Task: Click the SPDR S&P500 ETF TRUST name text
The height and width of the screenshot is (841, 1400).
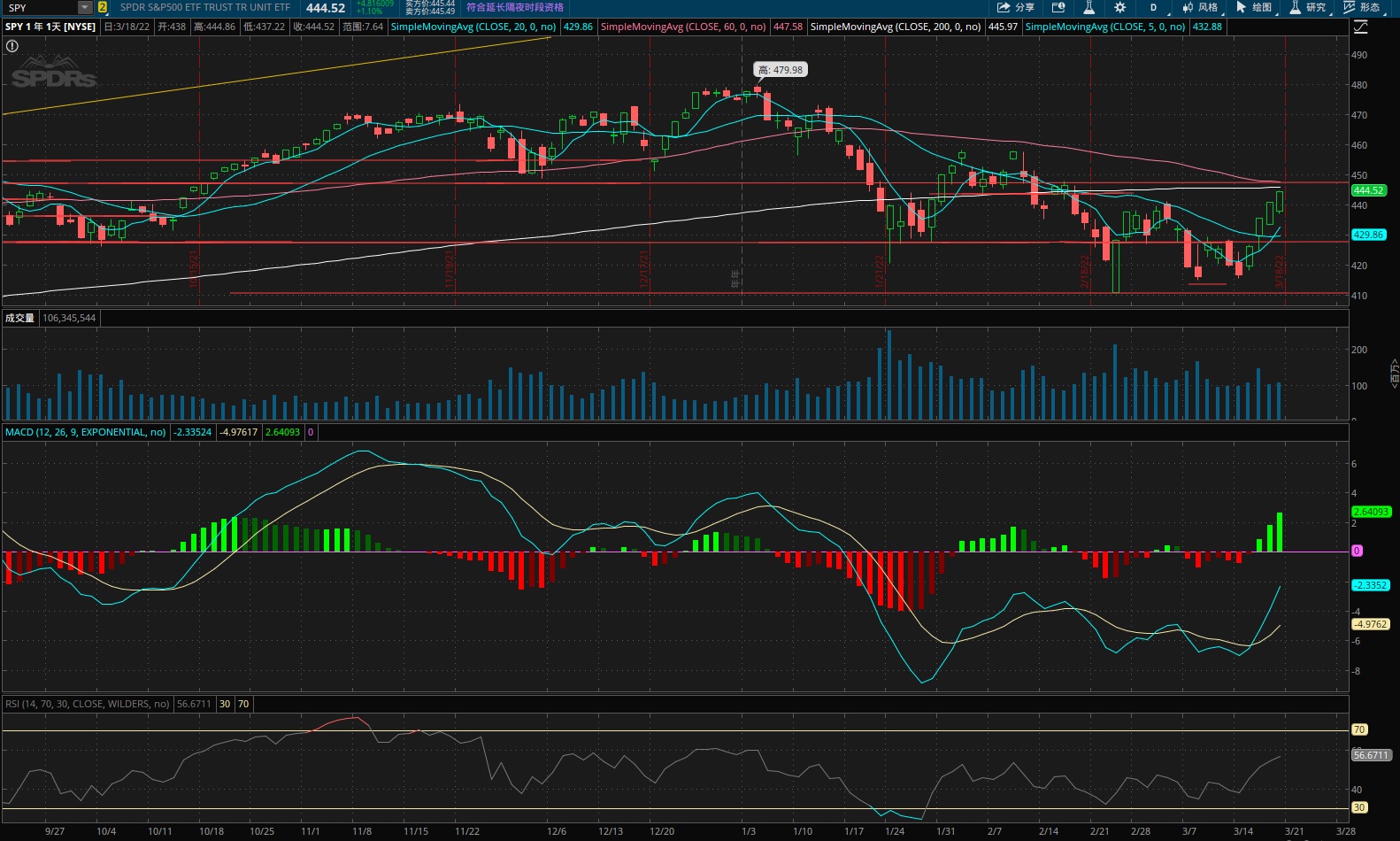Action: pos(205,7)
